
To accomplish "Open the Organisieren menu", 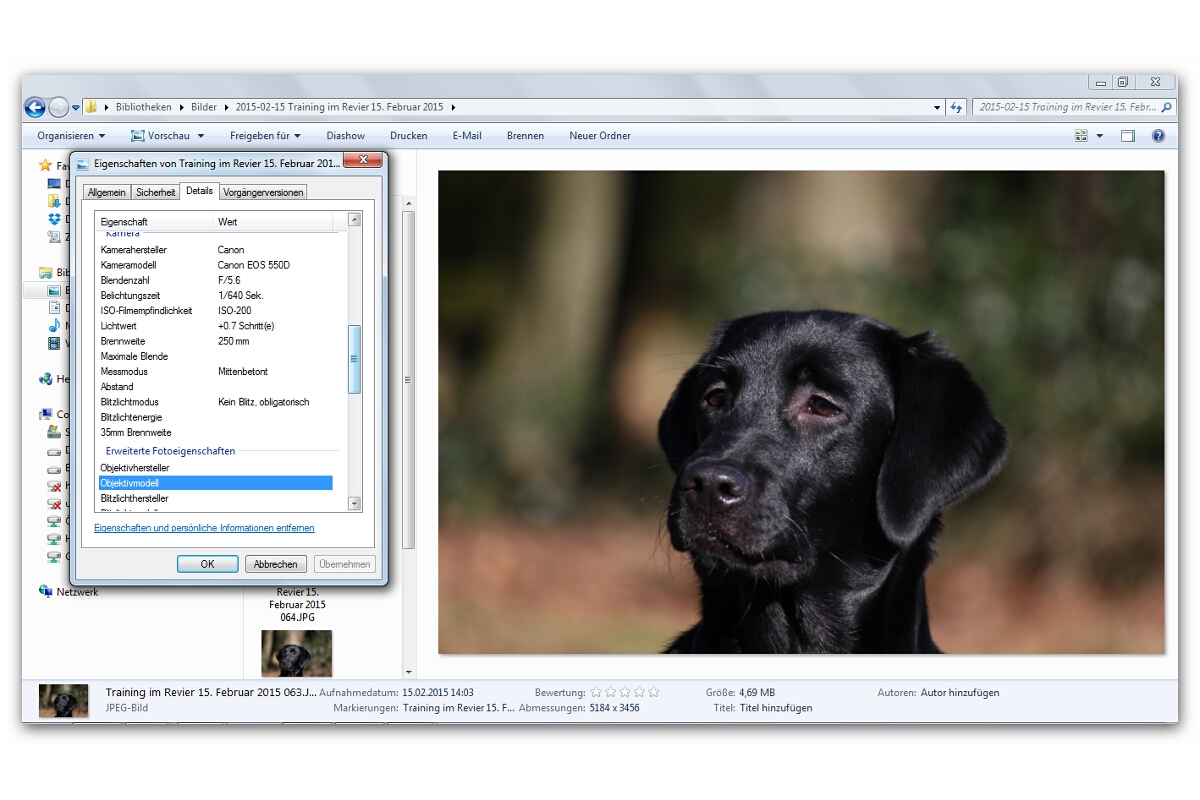I will pyautogui.click(x=71, y=136).
